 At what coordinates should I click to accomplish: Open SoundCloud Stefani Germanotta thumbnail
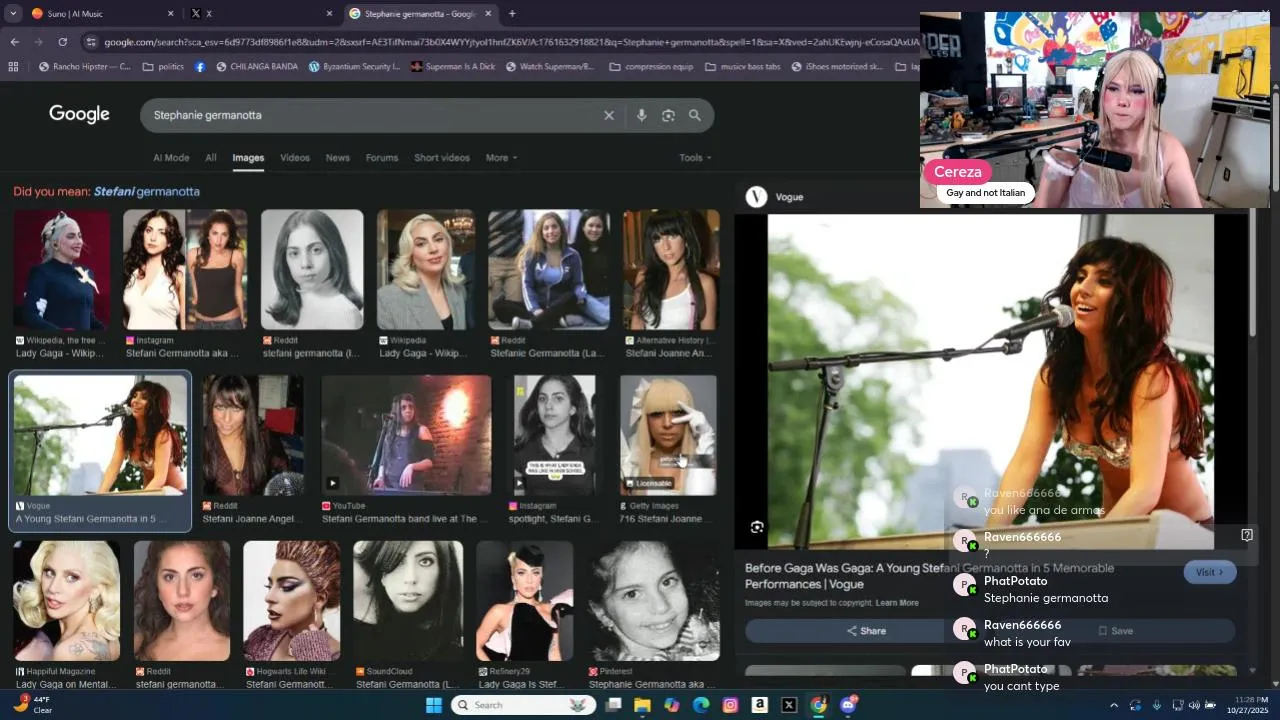(408, 601)
